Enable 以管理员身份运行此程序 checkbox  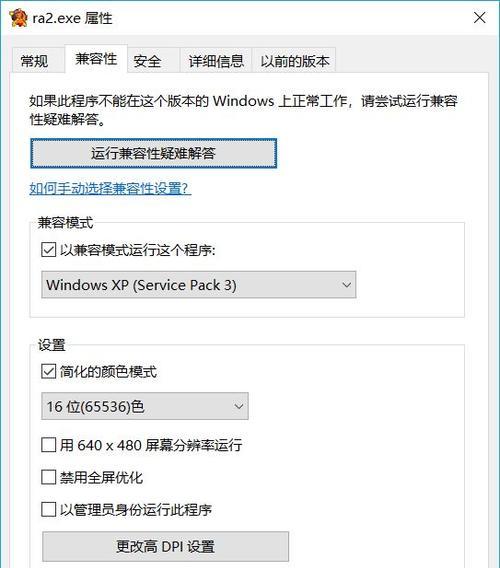49,509
